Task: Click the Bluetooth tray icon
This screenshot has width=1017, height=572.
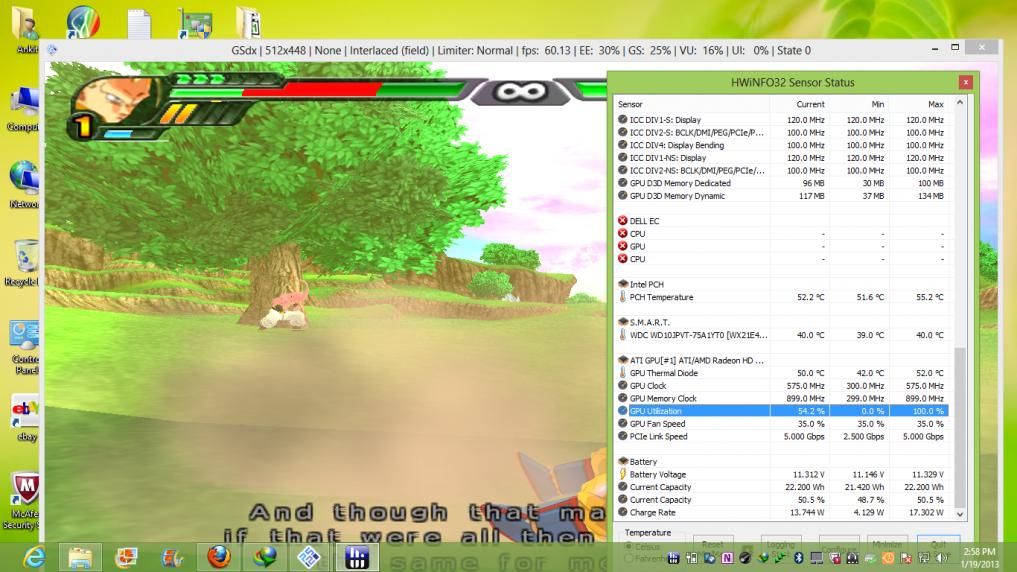Action: click(x=798, y=558)
